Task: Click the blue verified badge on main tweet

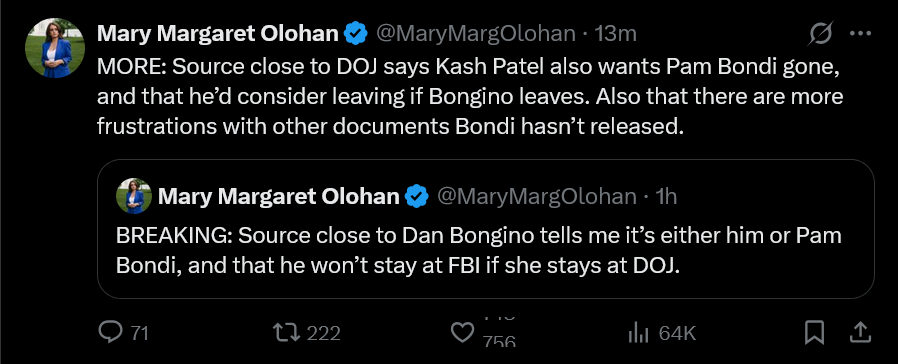Action: (x=355, y=34)
